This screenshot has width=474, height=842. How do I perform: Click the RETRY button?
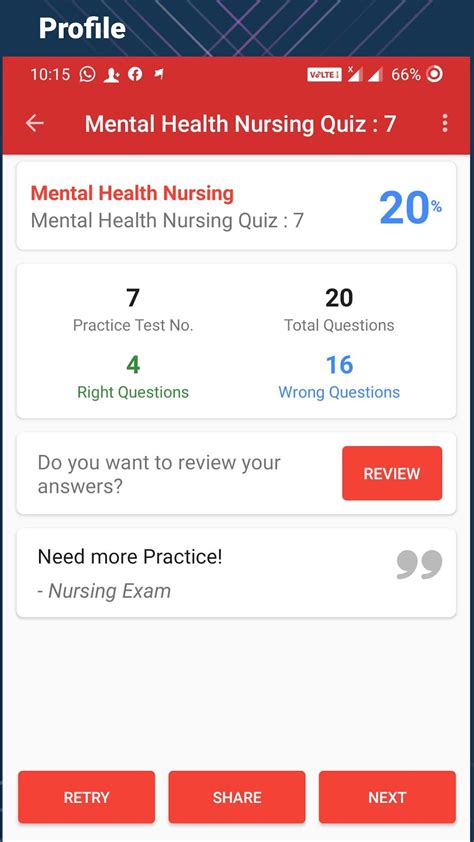[86, 797]
